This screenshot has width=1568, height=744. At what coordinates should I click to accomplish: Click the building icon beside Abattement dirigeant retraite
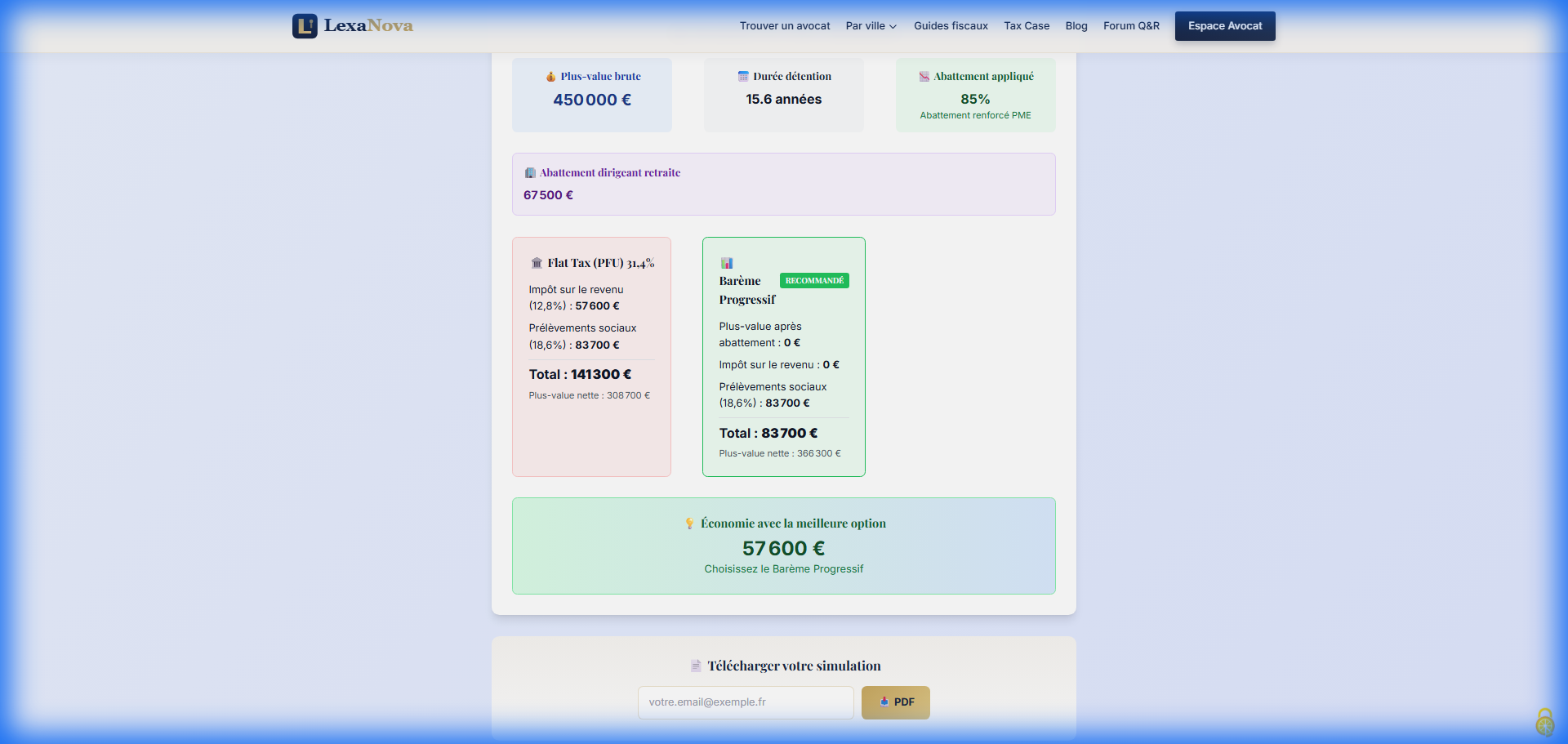(x=530, y=173)
